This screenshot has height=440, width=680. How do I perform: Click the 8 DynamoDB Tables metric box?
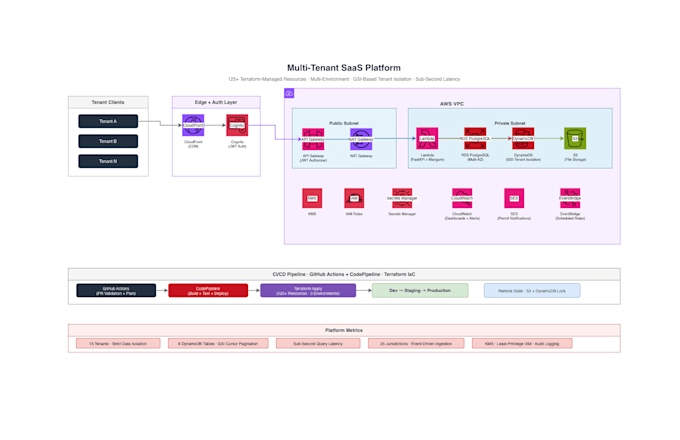(x=218, y=343)
